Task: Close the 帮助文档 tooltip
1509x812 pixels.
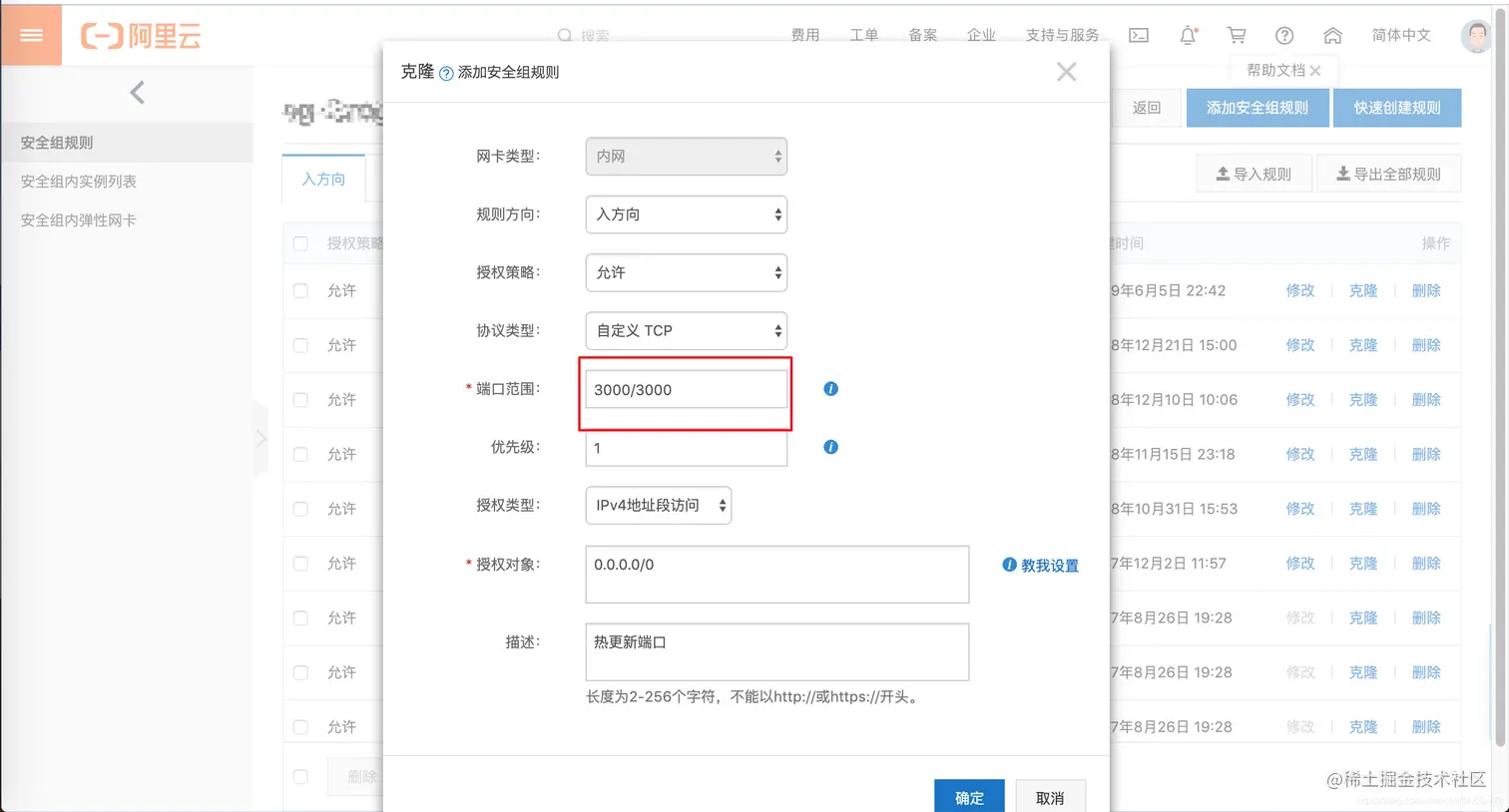Action: 1315,71
